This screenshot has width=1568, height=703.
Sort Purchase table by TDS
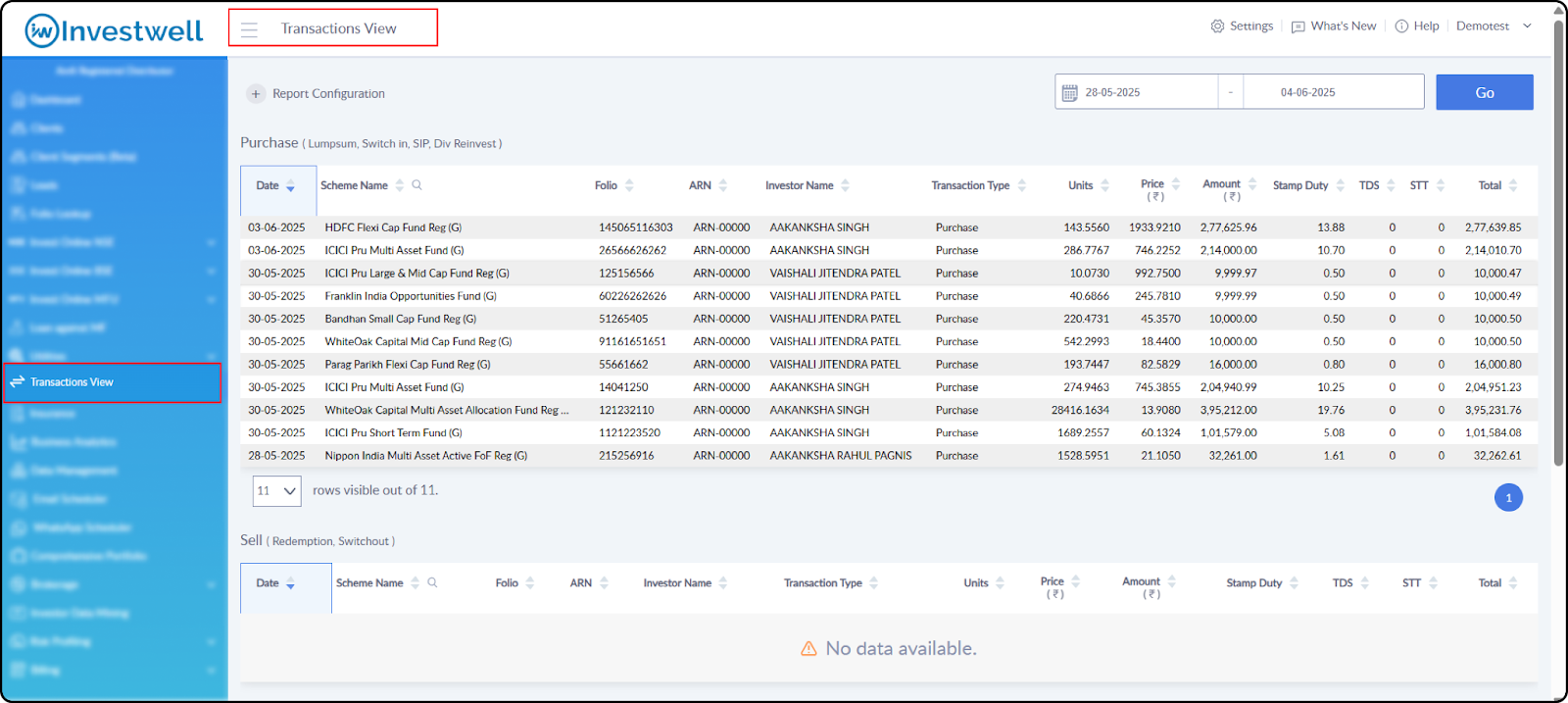pyautogui.click(x=1391, y=185)
